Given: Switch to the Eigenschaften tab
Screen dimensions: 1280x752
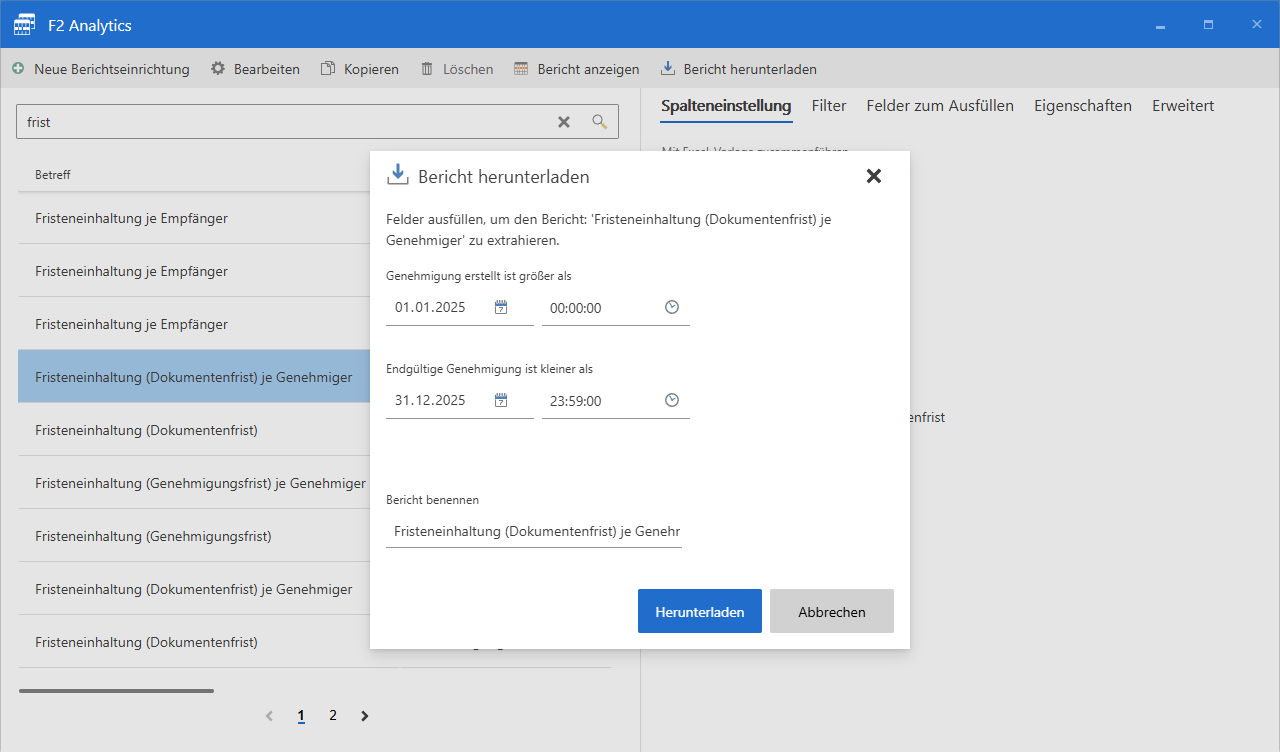Looking at the screenshot, I should (1083, 106).
